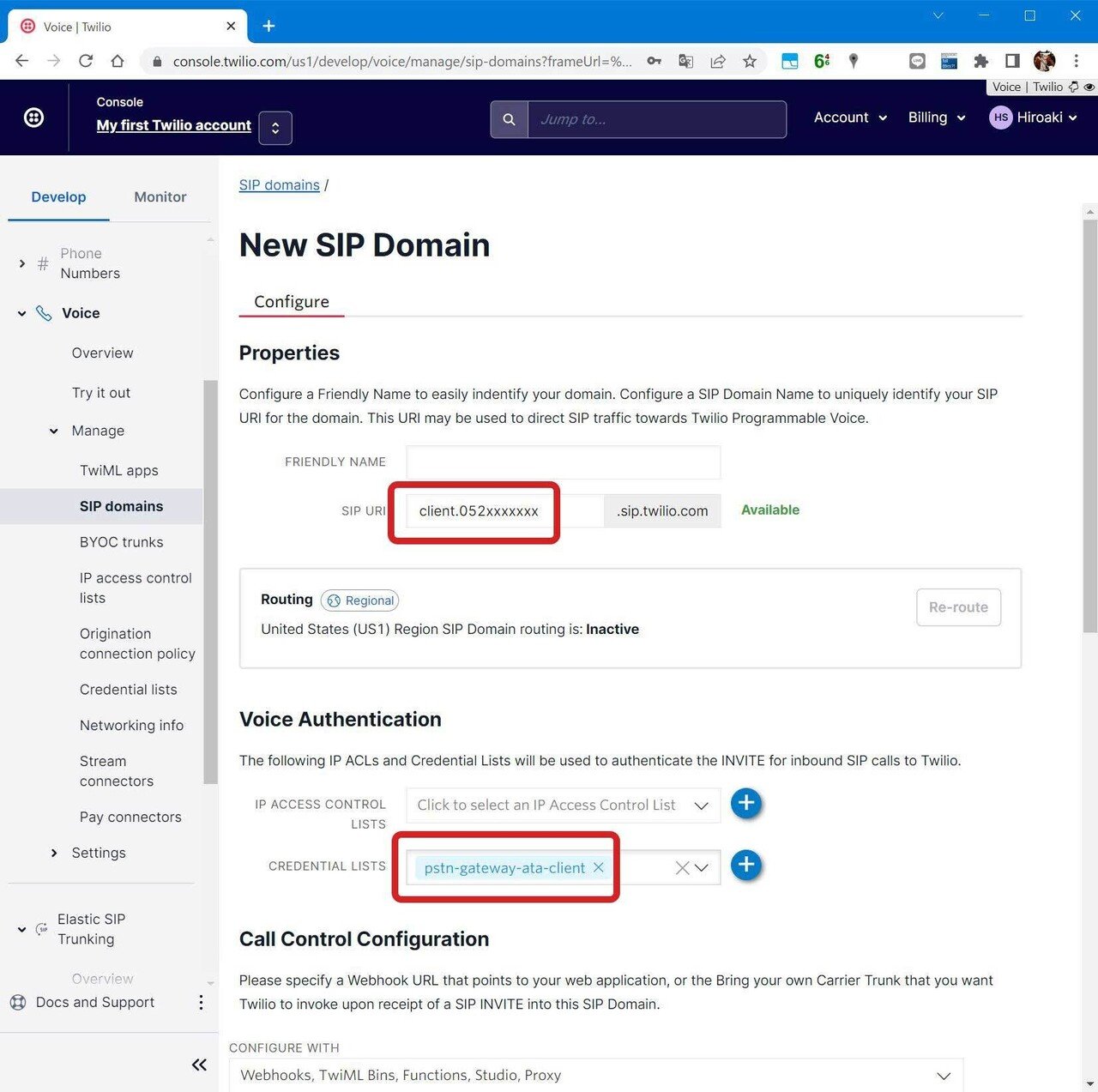1098x1092 pixels.
Task: Open the browser extensions puzzle icon
Action: (x=980, y=61)
